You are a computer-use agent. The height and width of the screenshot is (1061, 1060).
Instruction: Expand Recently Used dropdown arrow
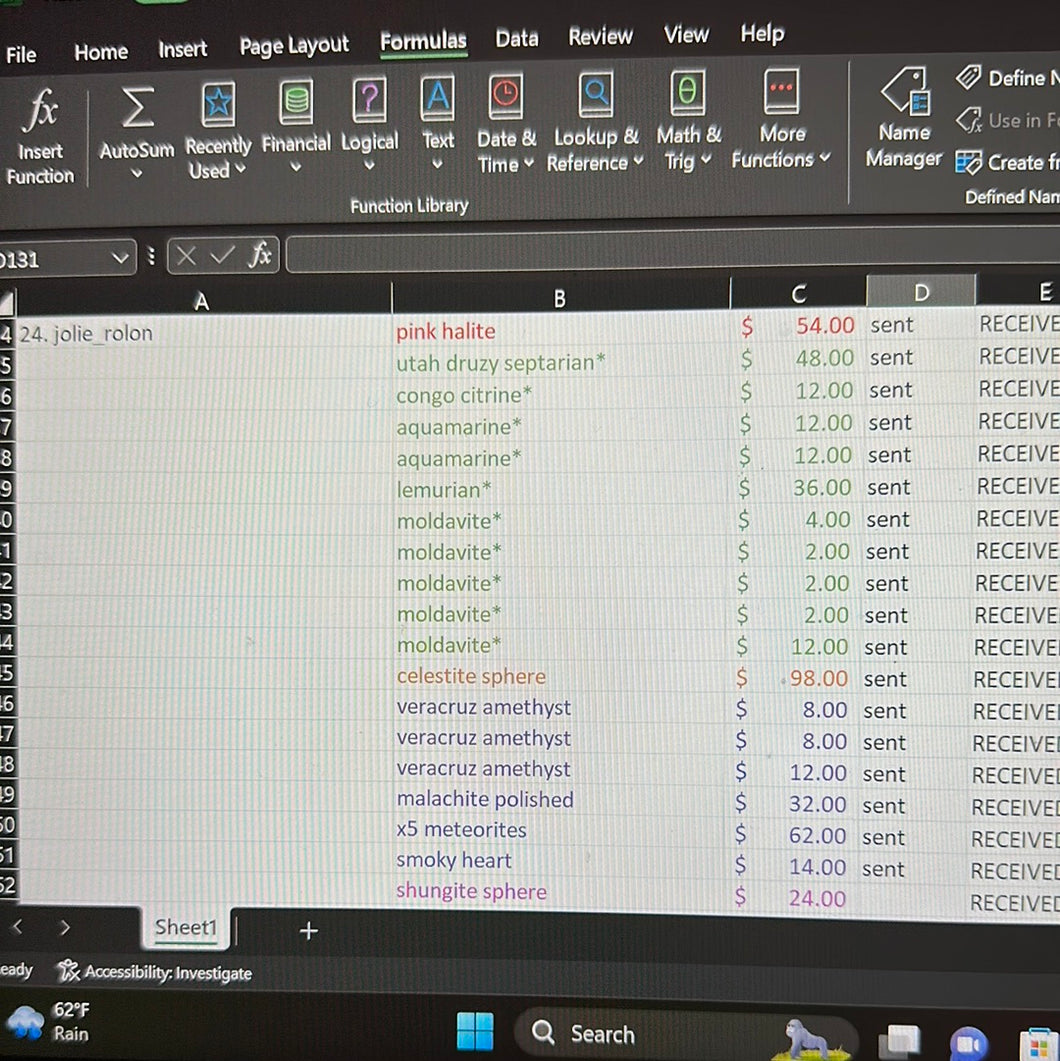240,168
